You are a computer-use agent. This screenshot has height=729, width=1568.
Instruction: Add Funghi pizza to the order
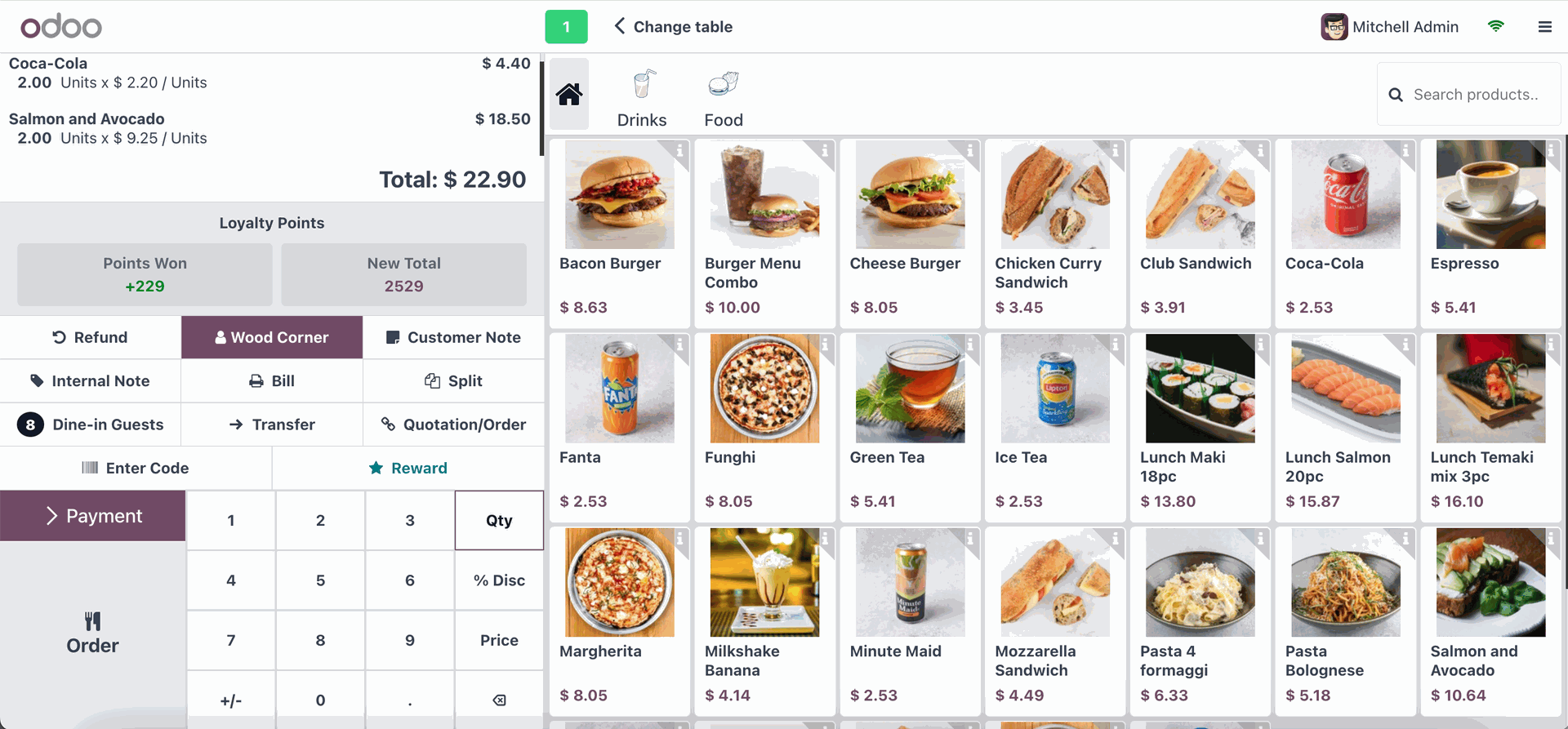[x=765, y=427]
